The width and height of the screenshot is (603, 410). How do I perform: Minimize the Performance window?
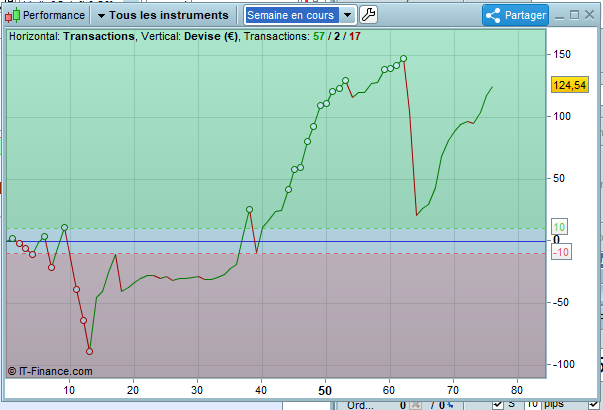(560, 16)
